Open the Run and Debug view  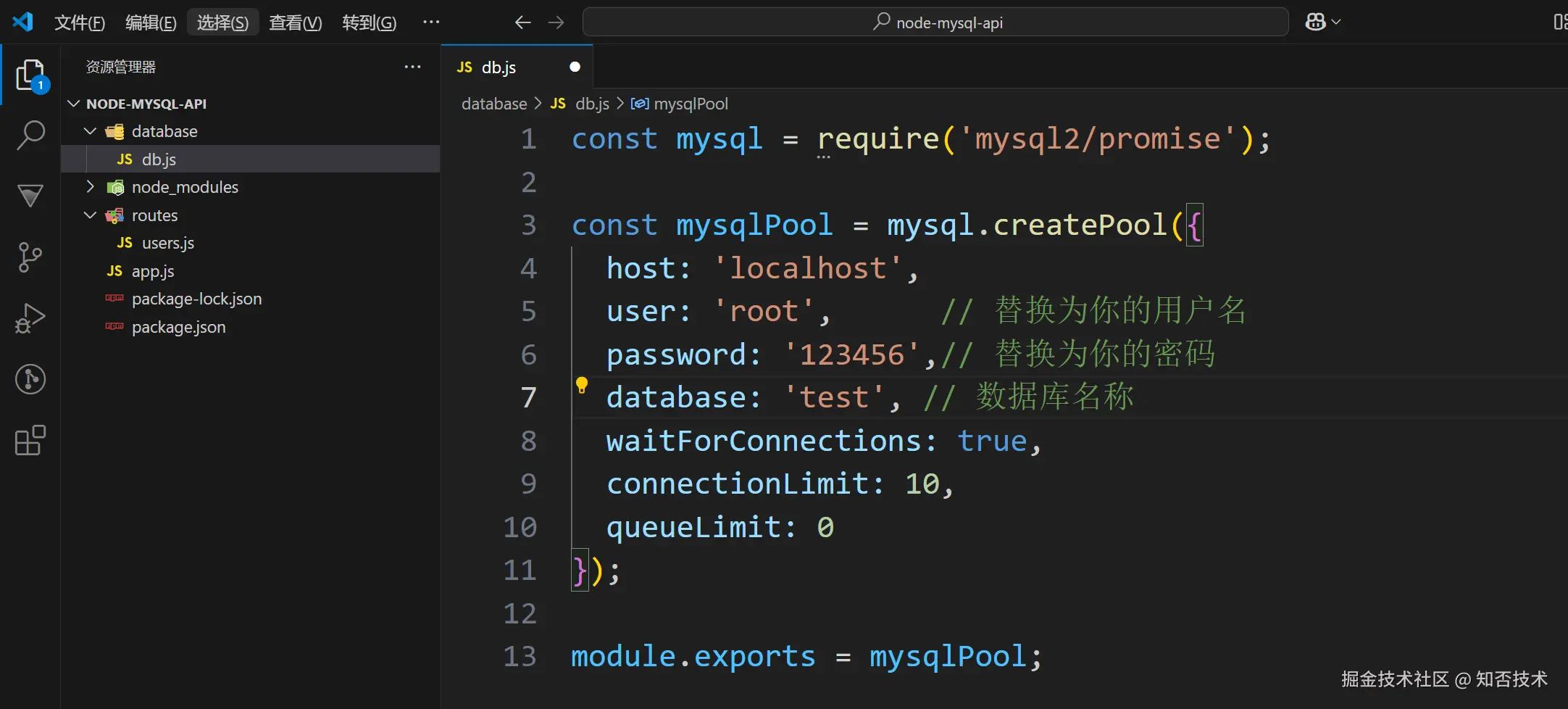tap(30, 318)
